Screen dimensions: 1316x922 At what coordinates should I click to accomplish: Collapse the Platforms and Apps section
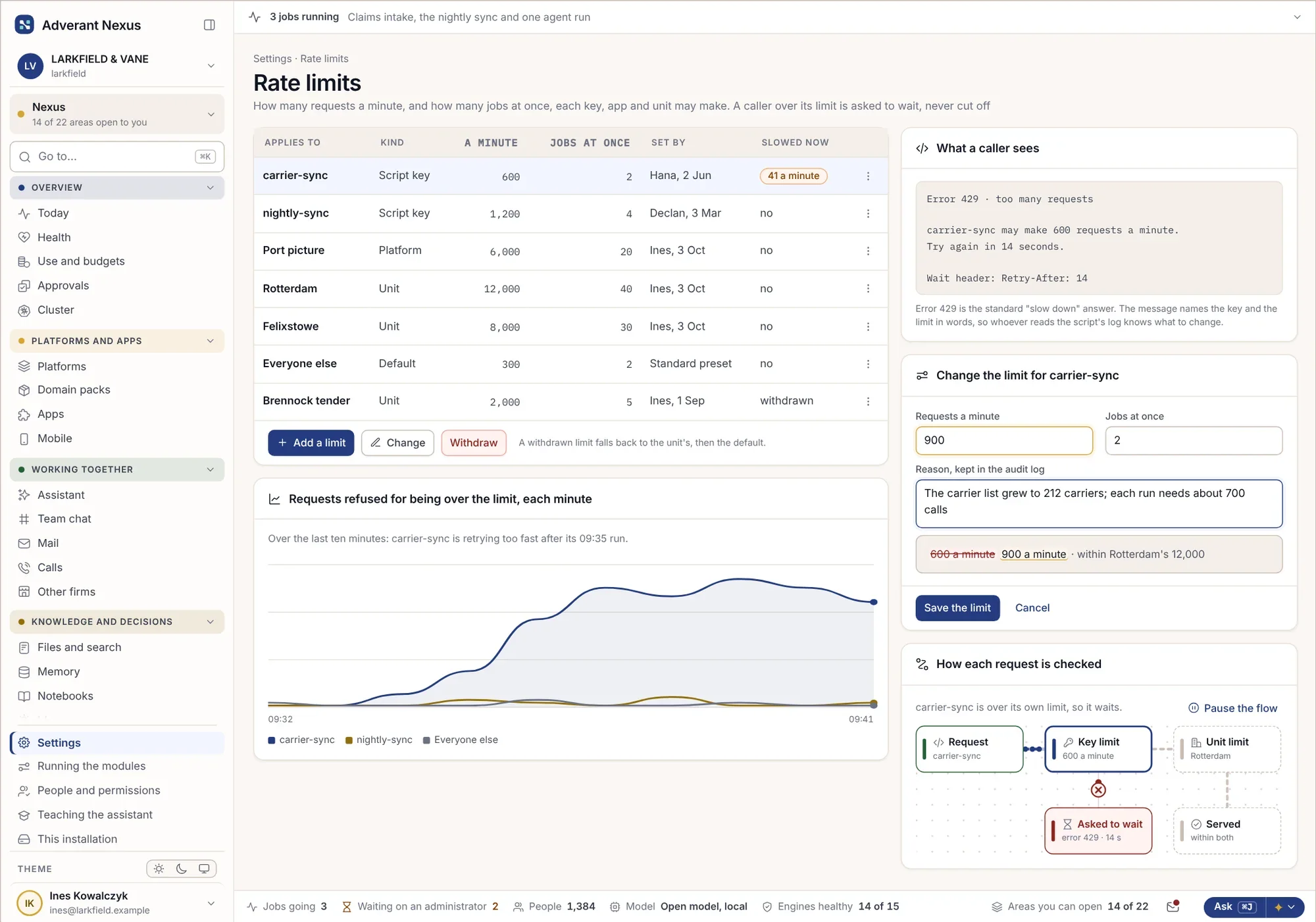point(116,341)
